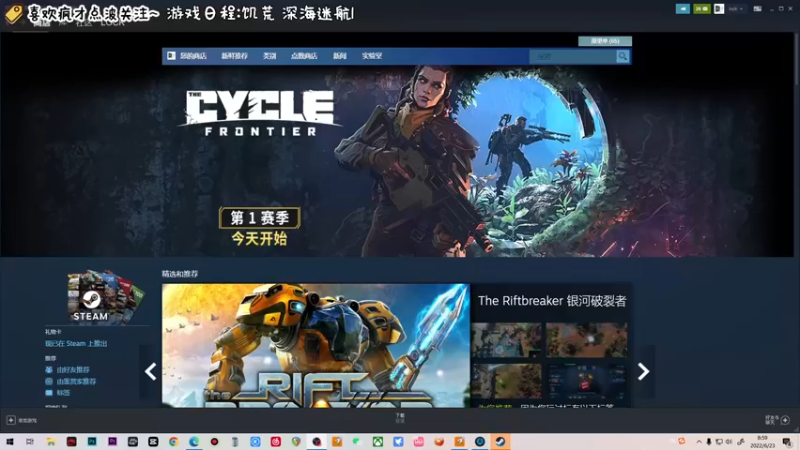
Task: Open 由鉴赏家推荐 curator link
Action: pyautogui.click(x=76, y=382)
